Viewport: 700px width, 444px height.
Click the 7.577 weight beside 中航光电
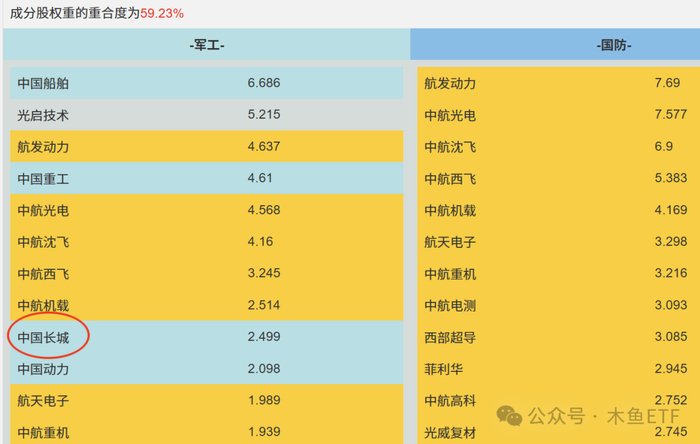(670, 115)
